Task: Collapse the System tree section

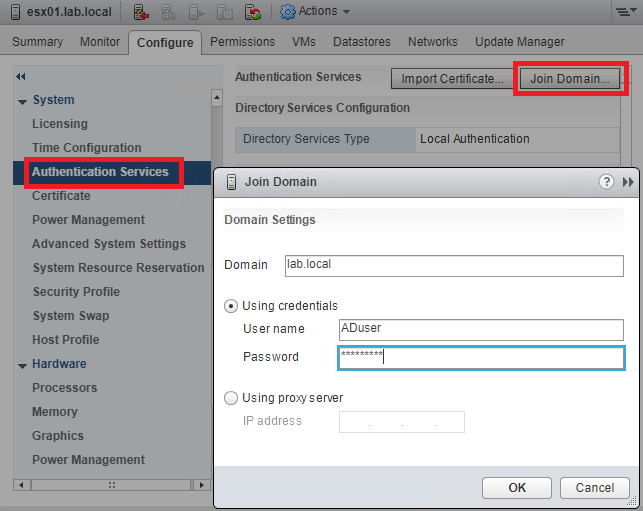Action: pos(23,101)
